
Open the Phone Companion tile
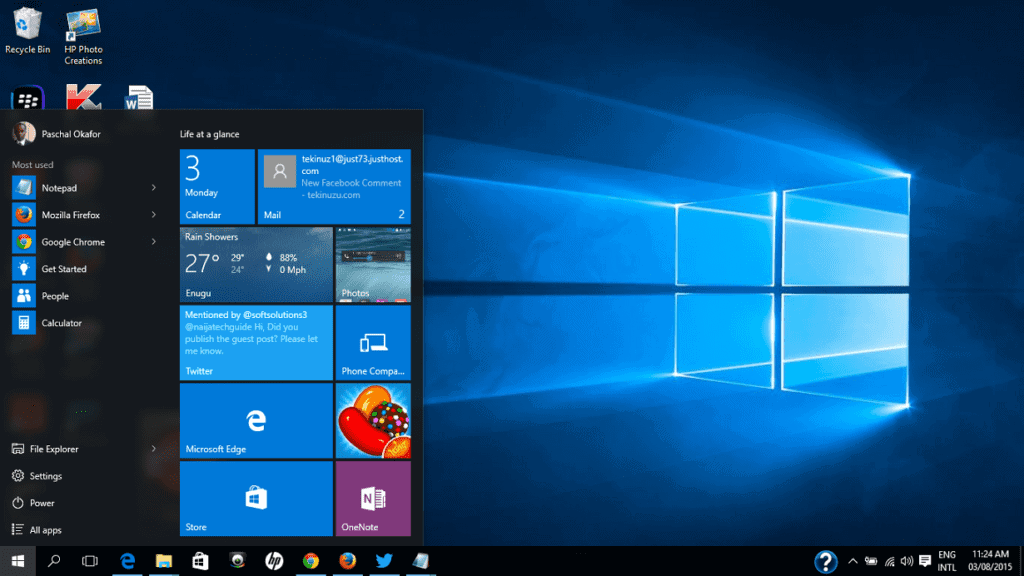point(373,343)
